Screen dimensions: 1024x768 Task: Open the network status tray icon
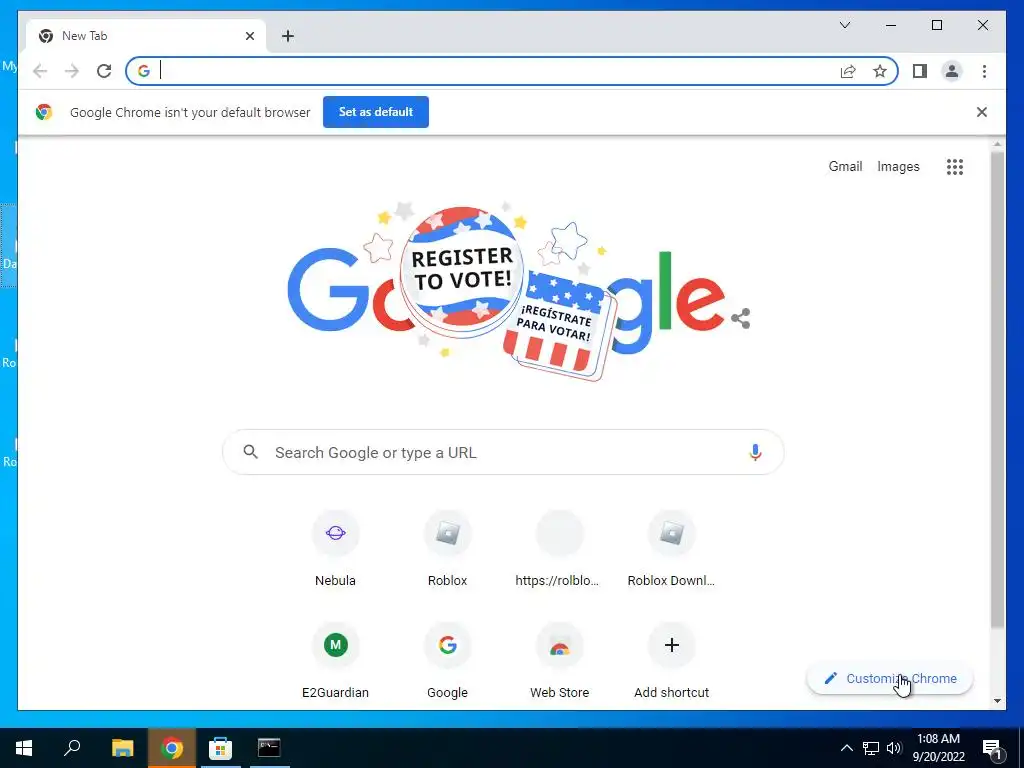pos(871,748)
